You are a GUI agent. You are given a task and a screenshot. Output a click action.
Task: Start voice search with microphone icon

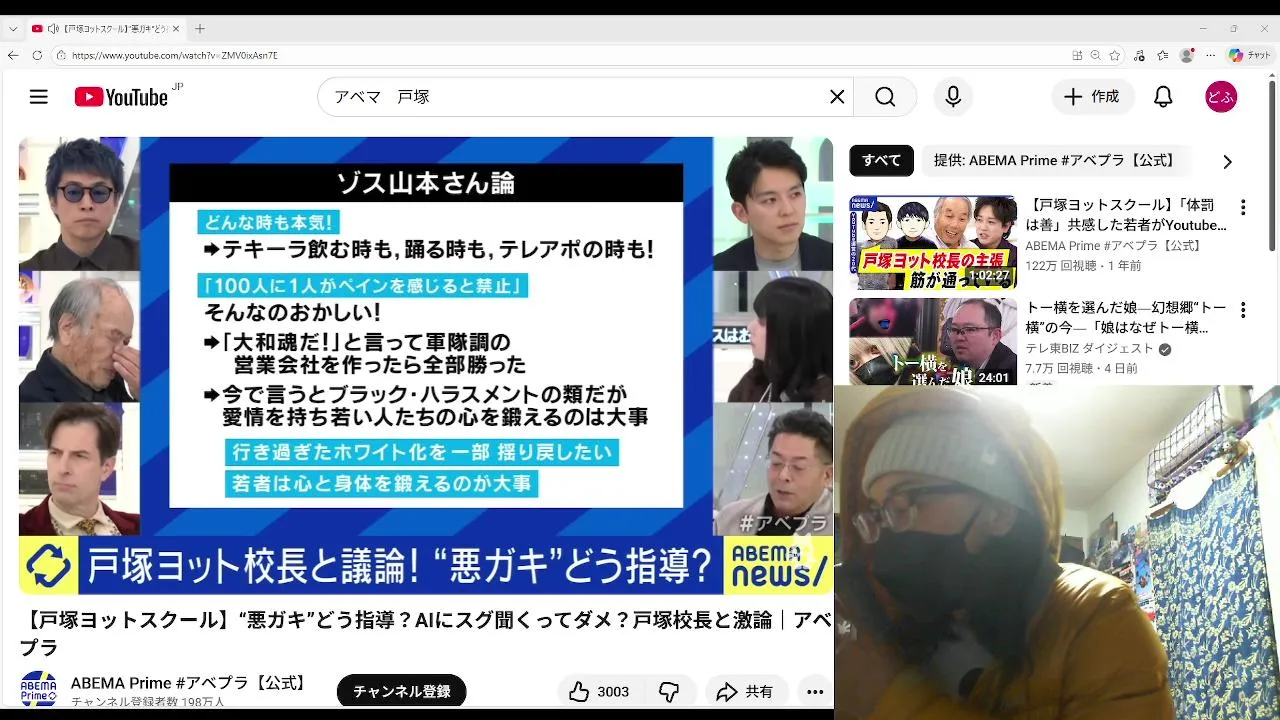[x=953, y=97]
